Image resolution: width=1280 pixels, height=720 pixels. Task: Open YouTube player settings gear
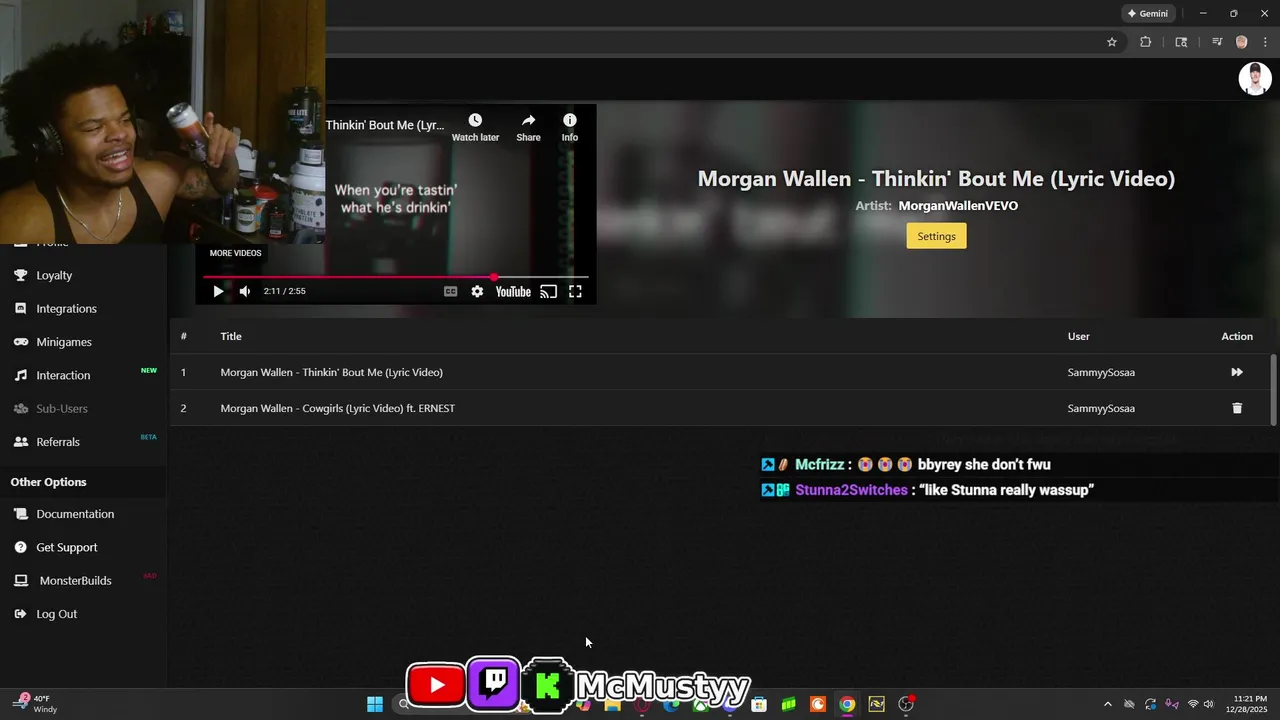(x=477, y=292)
